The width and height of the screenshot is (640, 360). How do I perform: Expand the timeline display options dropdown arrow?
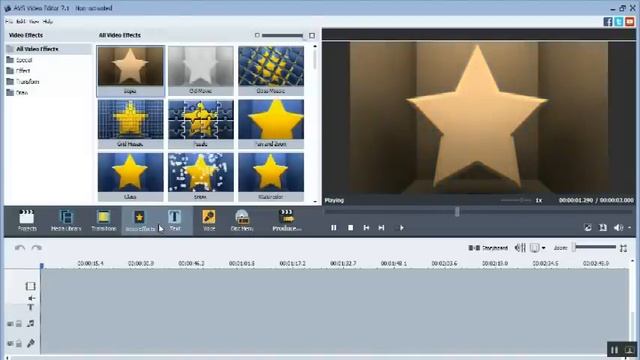click(543, 248)
